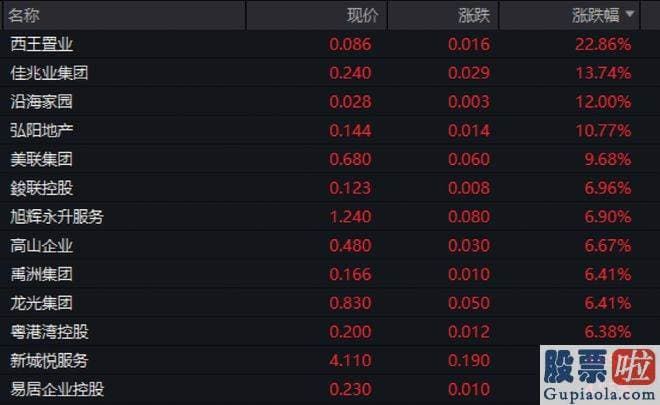Select the 弘阳地产 stock name
660x405 pixels.
[x=42, y=130]
